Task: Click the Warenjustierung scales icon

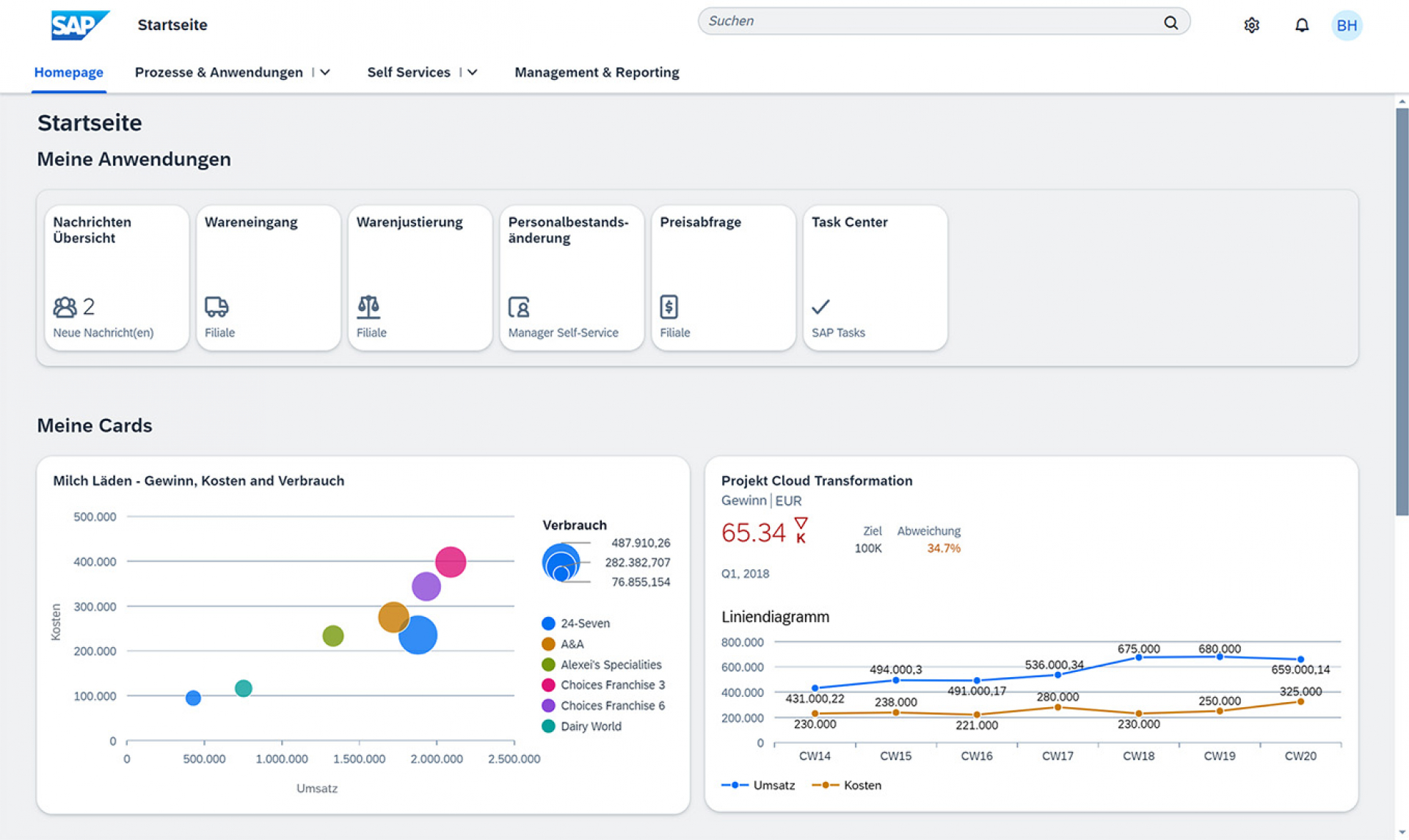Action: (x=368, y=307)
